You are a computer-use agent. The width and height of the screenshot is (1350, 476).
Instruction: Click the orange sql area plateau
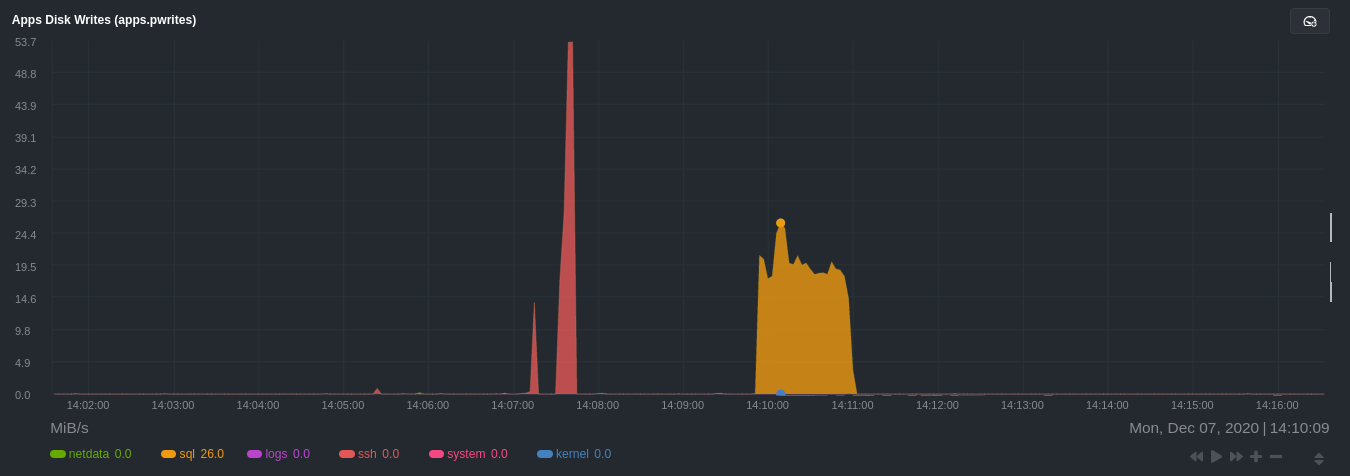(x=805, y=330)
